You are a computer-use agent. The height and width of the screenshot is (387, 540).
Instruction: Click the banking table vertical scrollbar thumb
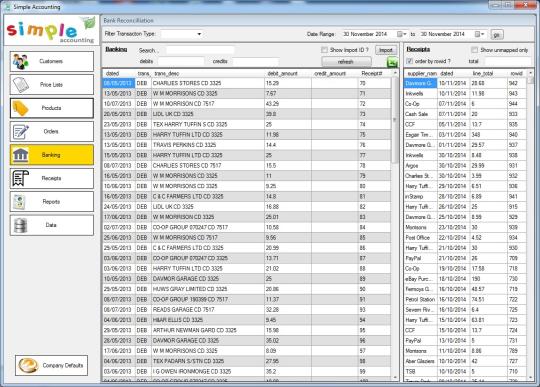pyautogui.click(x=395, y=120)
